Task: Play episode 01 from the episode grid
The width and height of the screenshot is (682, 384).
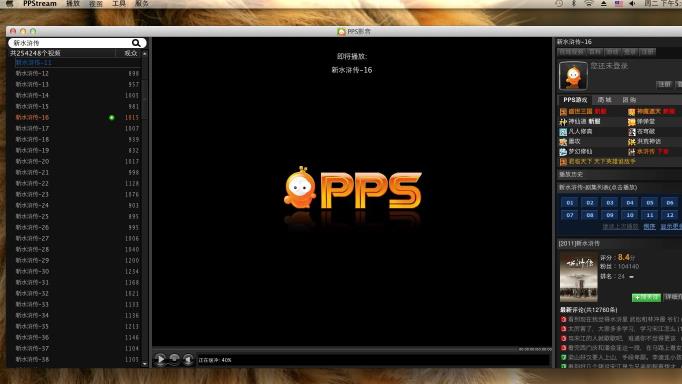Action: pos(570,203)
